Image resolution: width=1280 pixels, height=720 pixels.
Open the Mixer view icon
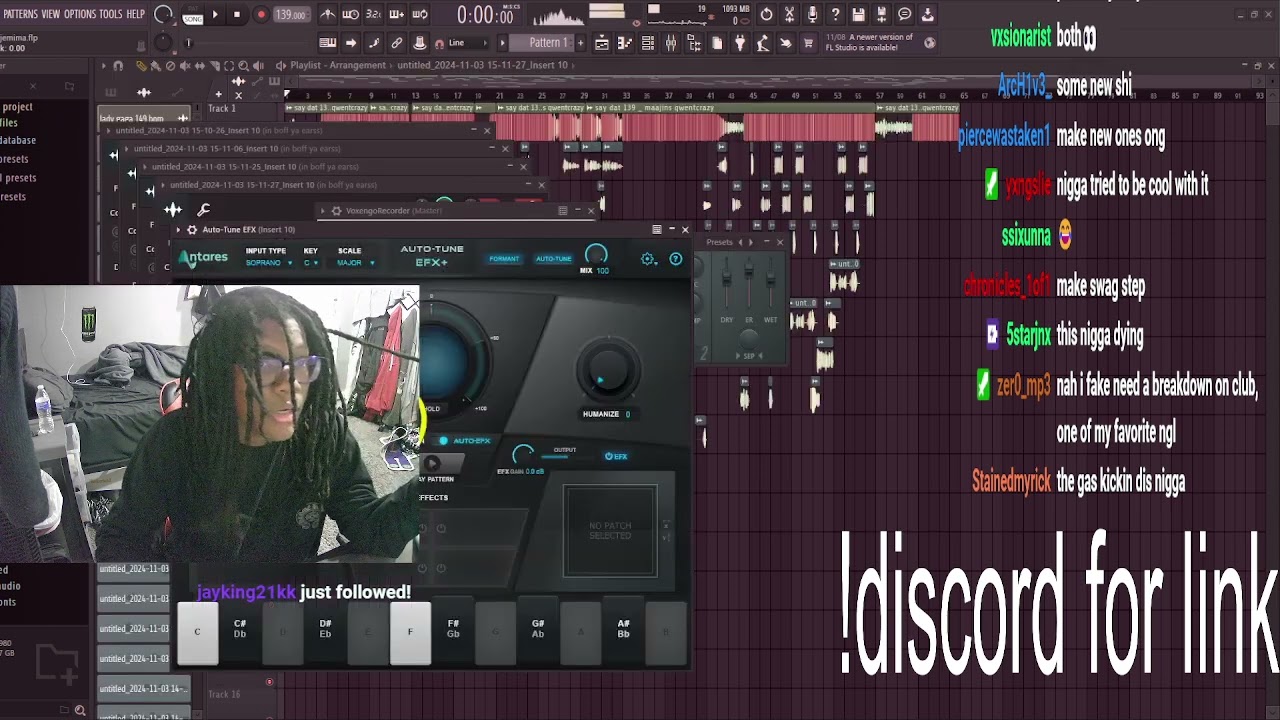point(671,43)
